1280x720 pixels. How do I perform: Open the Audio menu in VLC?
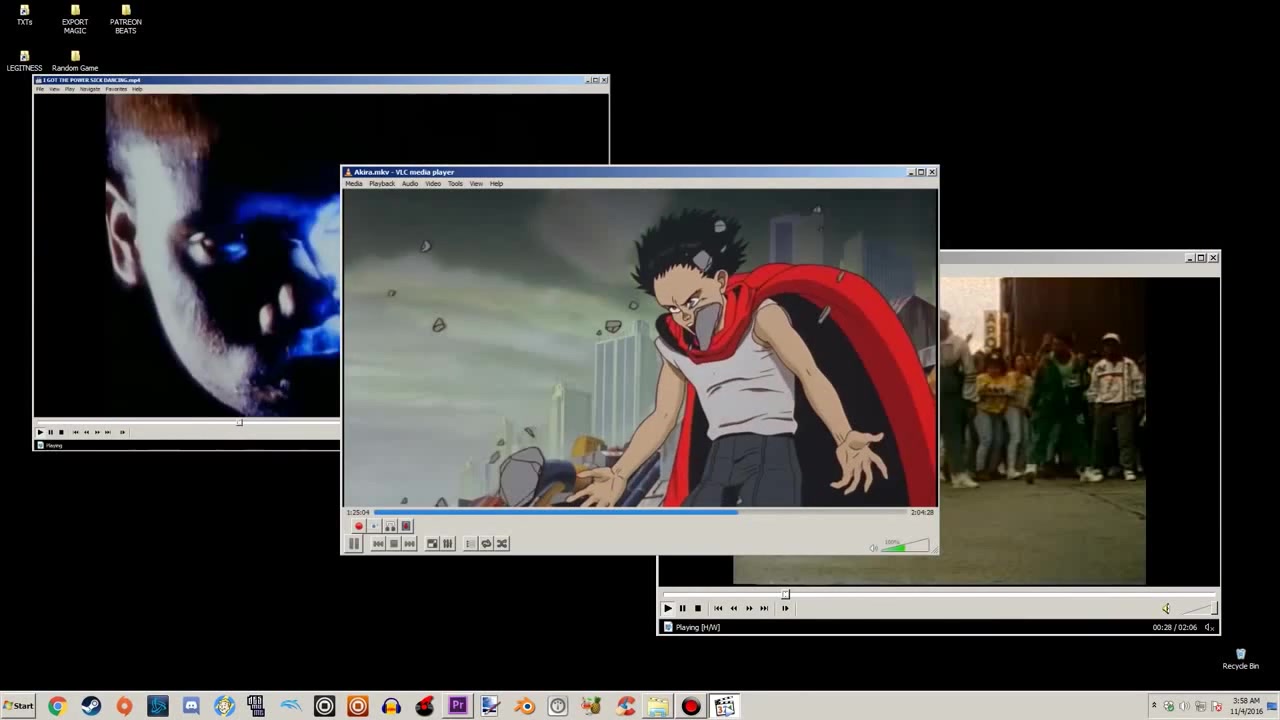coord(410,184)
